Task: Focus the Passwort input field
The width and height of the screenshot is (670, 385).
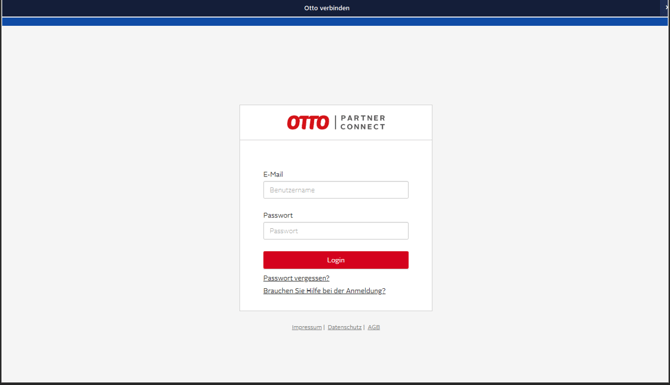Action: tap(335, 231)
